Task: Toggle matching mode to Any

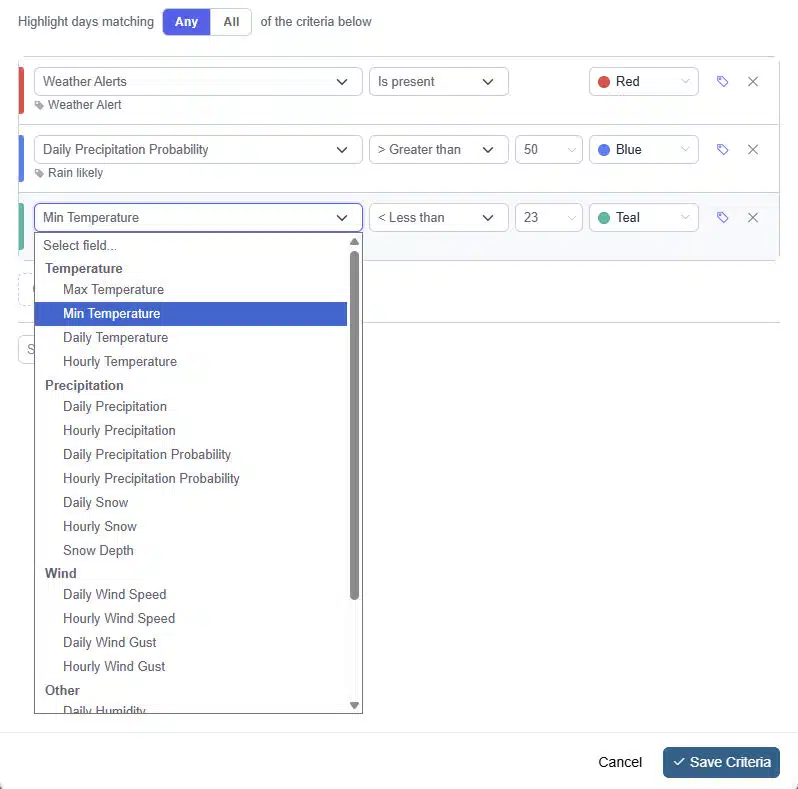Action: [x=186, y=22]
